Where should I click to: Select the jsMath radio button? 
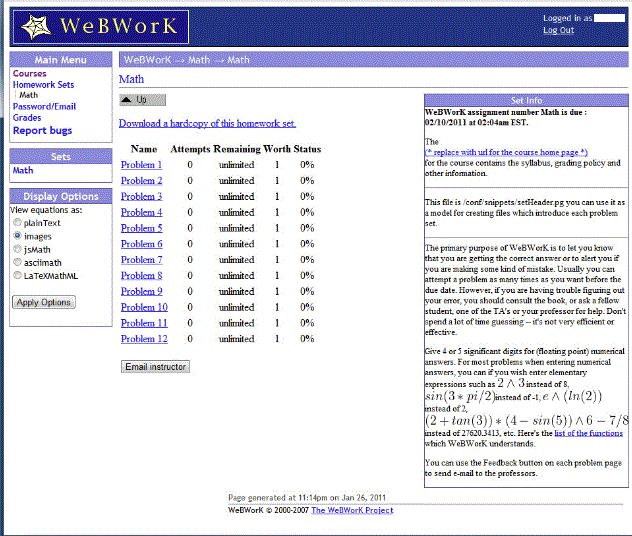[17, 249]
